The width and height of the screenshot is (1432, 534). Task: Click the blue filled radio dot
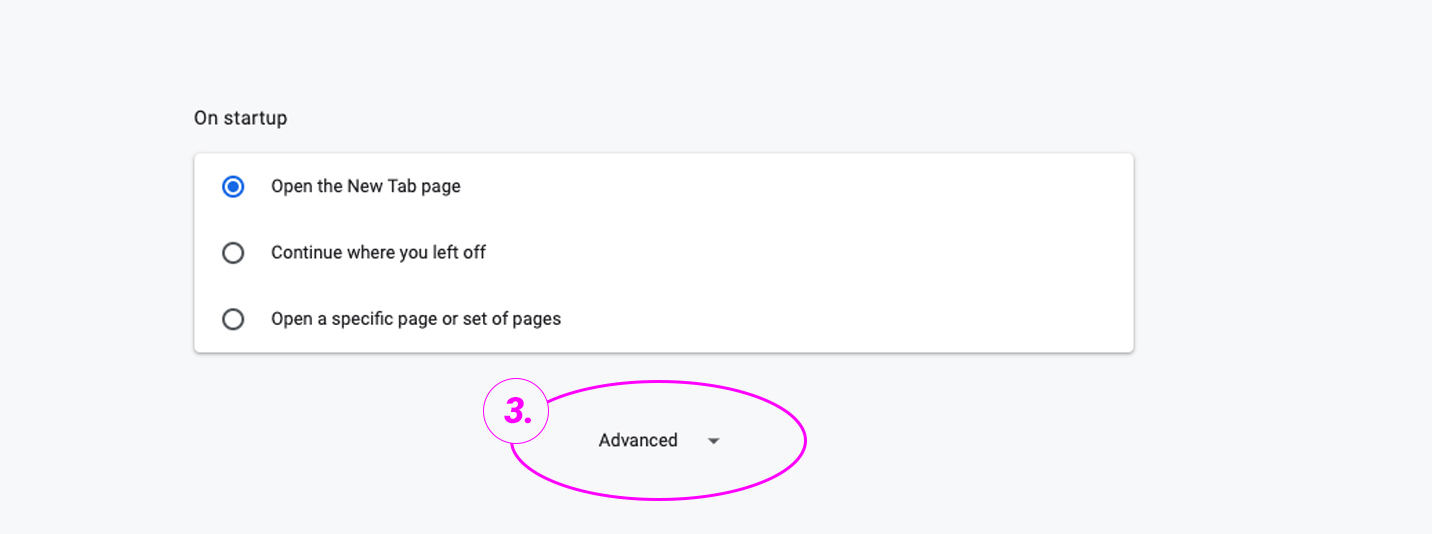coord(233,187)
